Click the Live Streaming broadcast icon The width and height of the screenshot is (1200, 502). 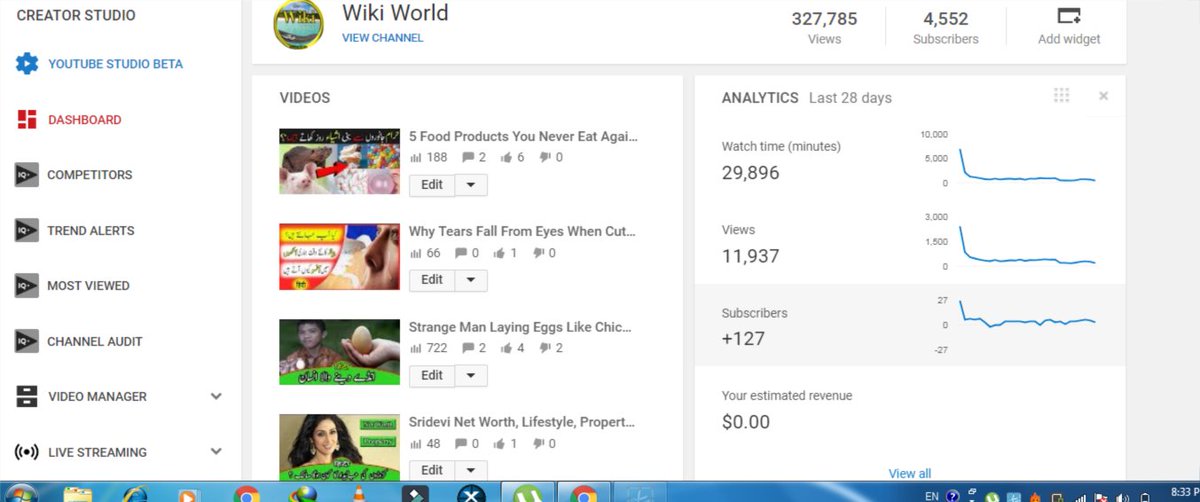tap(27, 452)
